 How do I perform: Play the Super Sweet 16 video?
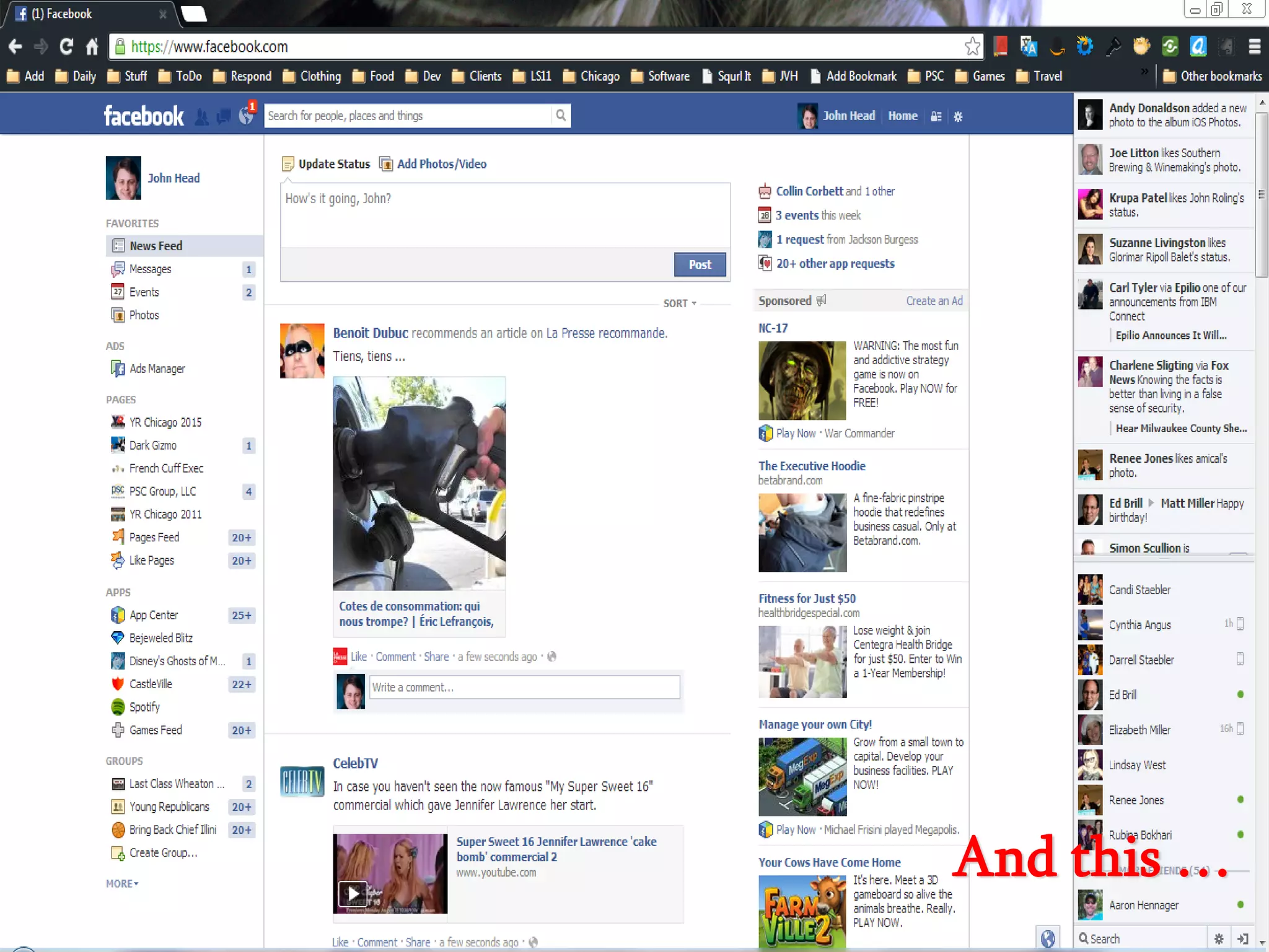[x=353, y=893]
